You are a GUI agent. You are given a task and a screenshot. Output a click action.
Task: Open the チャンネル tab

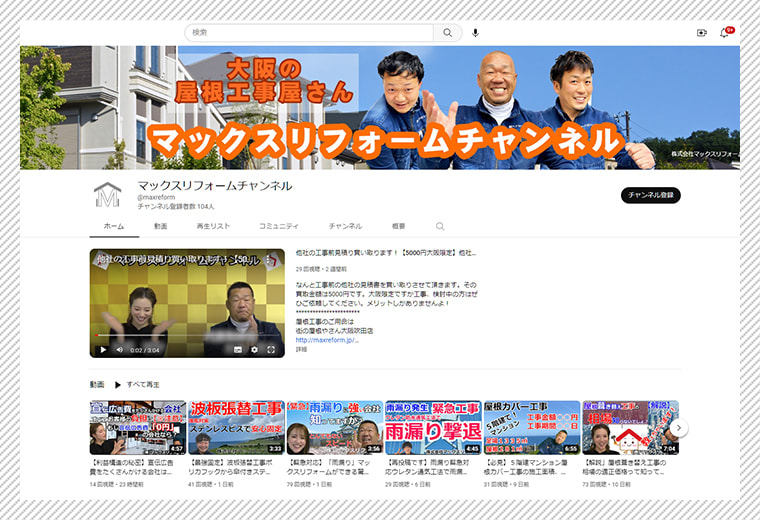point(345,226)
